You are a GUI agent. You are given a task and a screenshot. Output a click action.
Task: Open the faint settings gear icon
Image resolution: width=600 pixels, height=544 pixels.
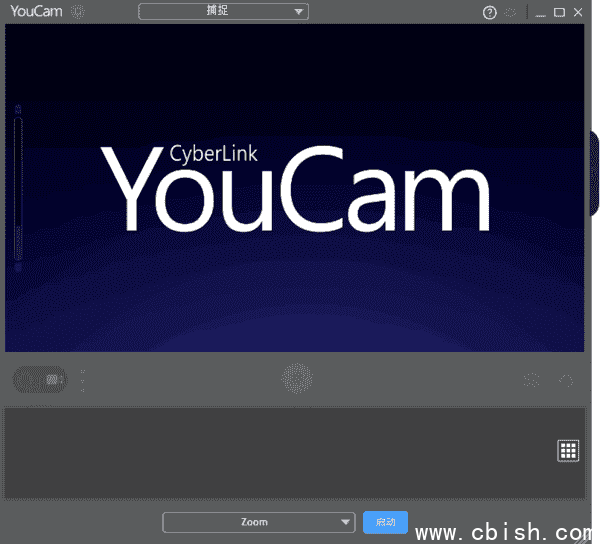tap(510, 13)
